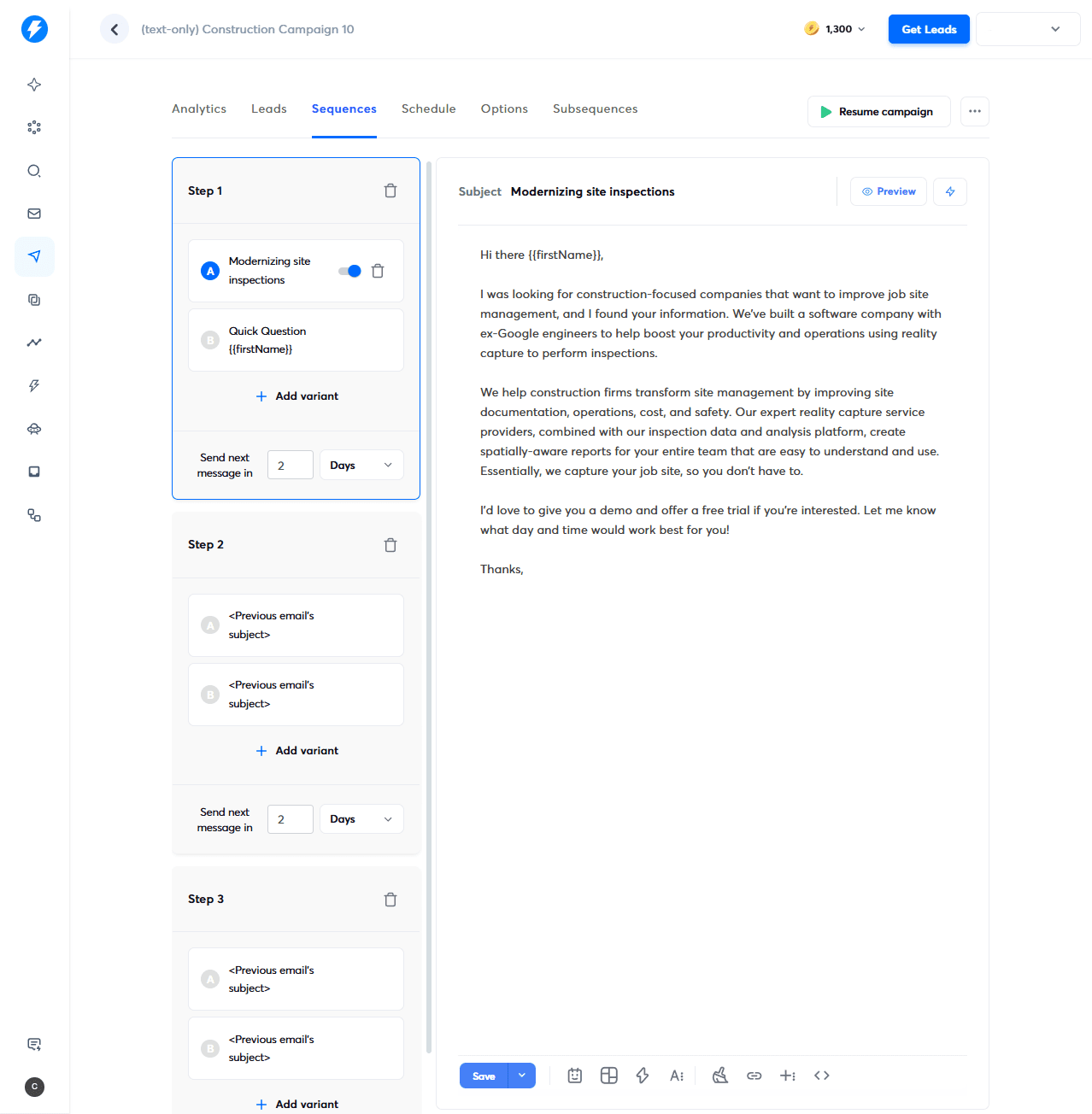Select the email accounts envelope icon
1092x1114 pixels.
click(34, 213)
